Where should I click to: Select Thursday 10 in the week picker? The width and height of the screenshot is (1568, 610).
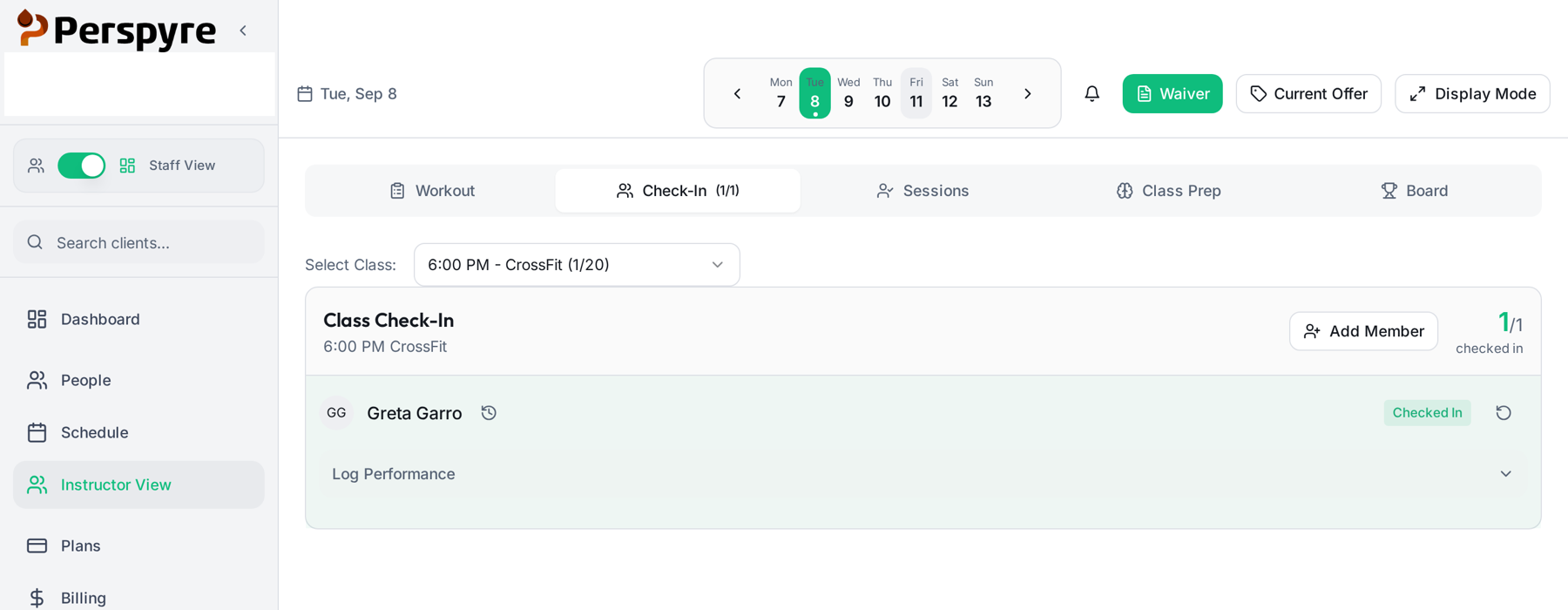click(x=882, y=93)
